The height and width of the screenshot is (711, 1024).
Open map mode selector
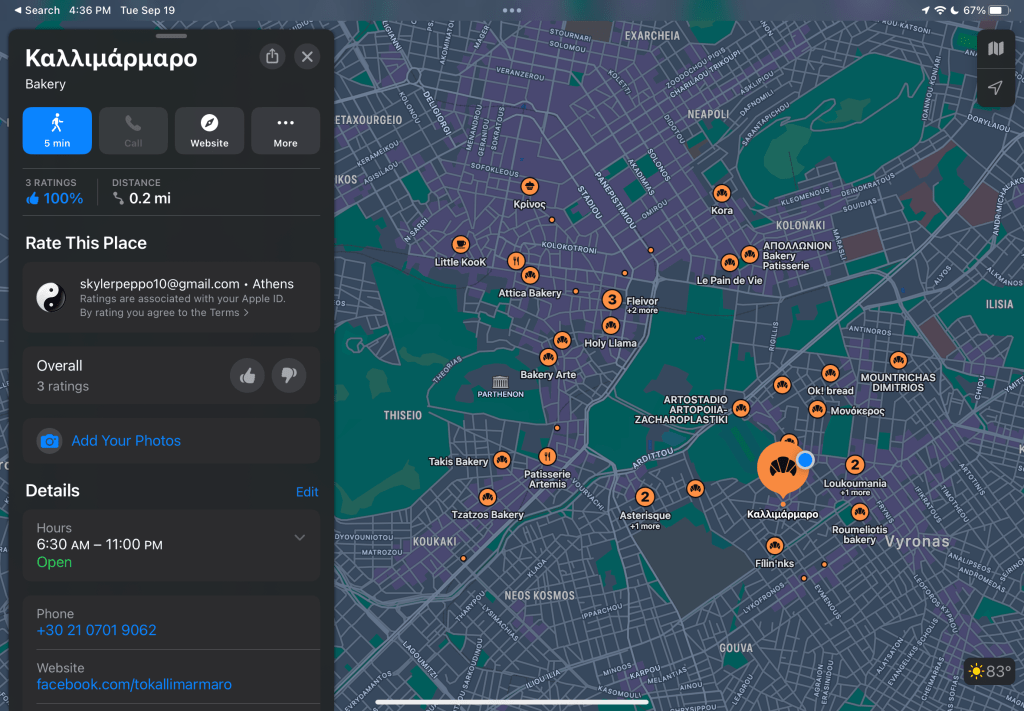(995, 49)
